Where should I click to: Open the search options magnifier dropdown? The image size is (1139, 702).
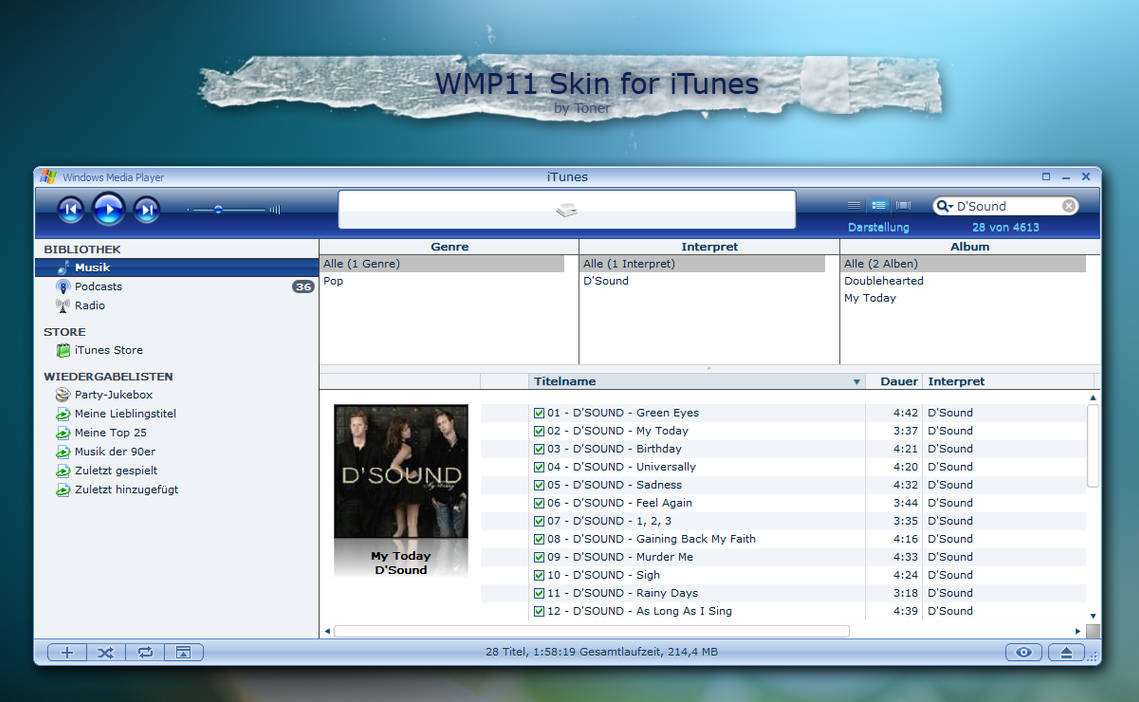[944, 205]
